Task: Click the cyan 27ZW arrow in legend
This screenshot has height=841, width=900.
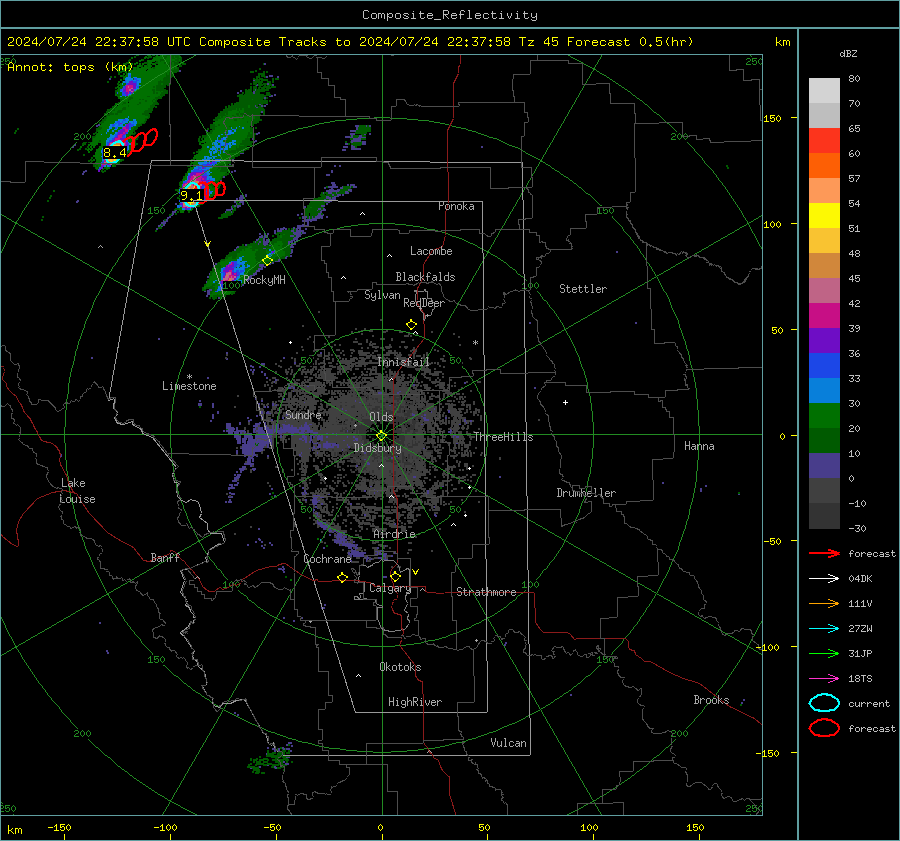Action: tap(824, 629)
